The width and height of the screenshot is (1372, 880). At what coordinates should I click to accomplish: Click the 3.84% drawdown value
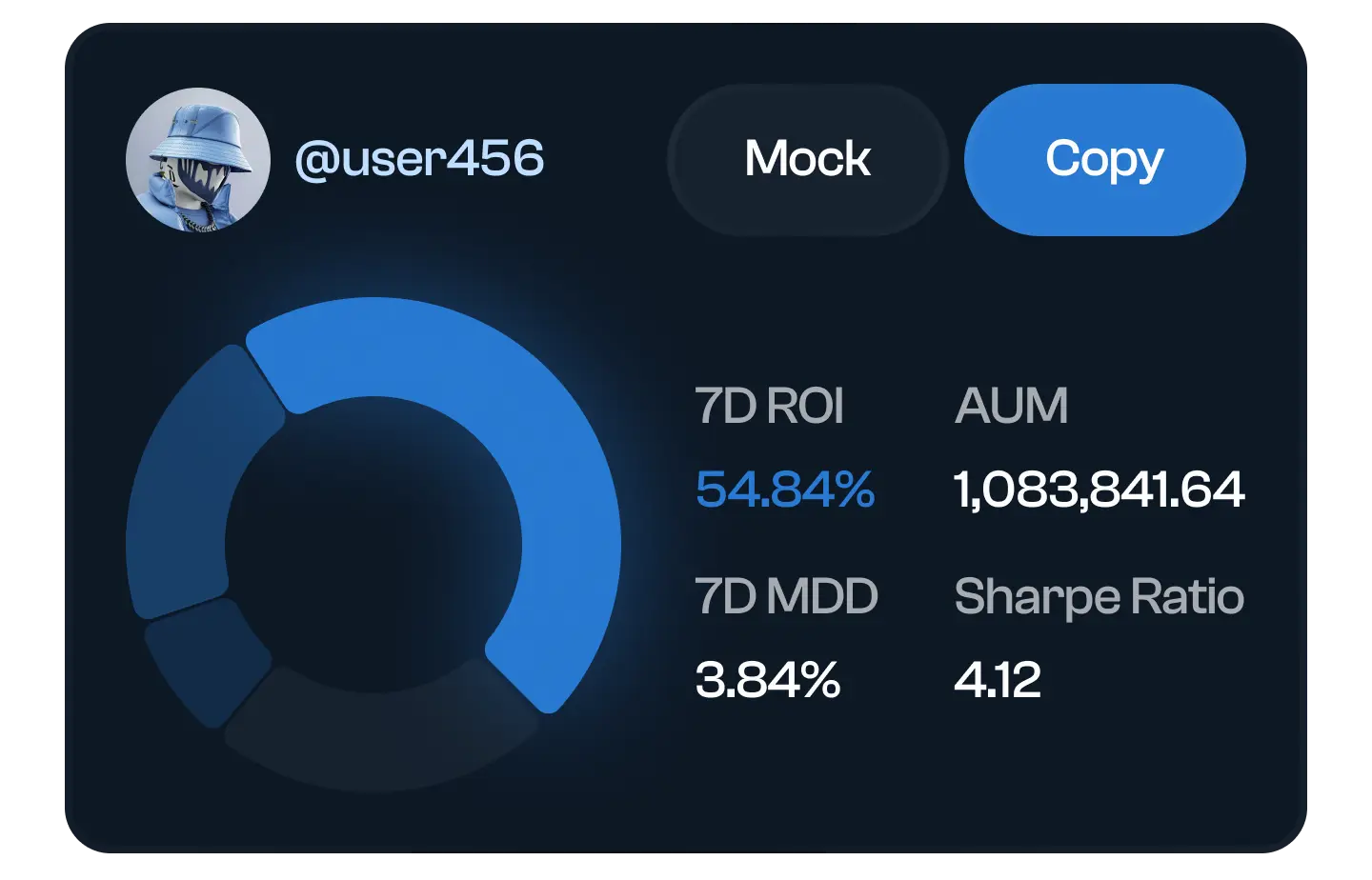coord(767,680)
